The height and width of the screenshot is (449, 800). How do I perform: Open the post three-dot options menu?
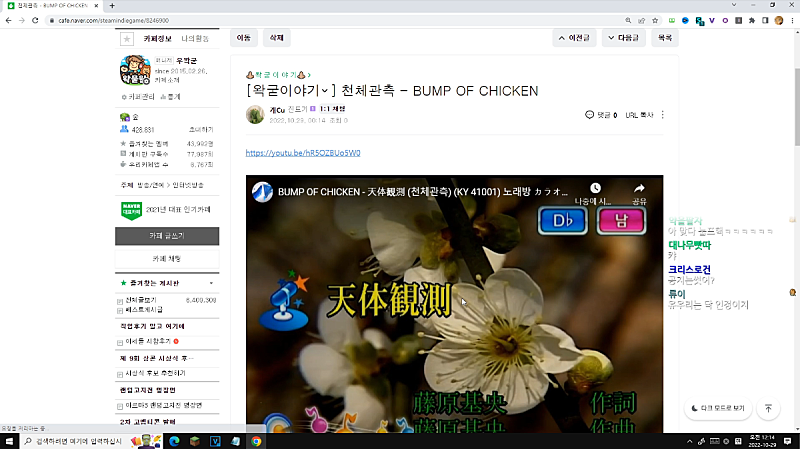[x=663, y=115]
